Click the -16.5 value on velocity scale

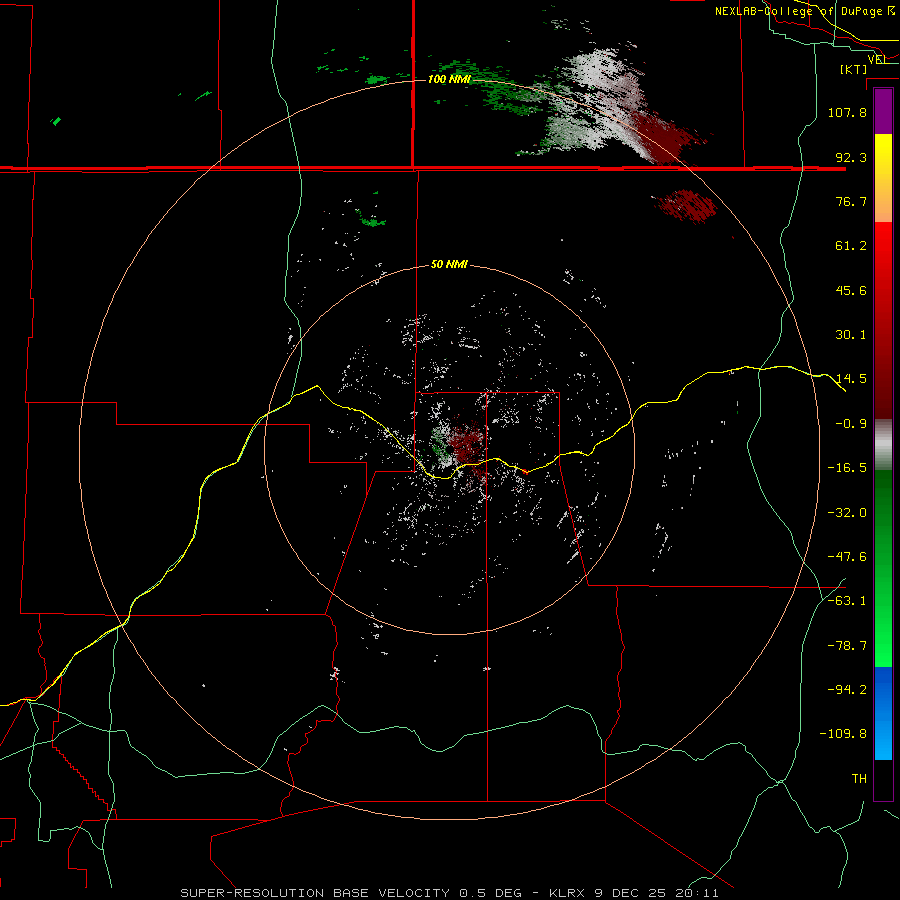(x=847, y=468)
